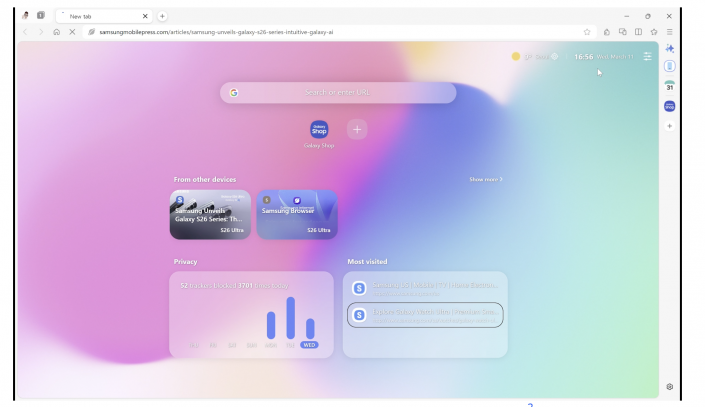Image resolution: width=705 pixels, height=407 pixels.
Task: Open Galaxy Shop in the right sidebar
Action: pyautogui.click(x=670, y=106)
